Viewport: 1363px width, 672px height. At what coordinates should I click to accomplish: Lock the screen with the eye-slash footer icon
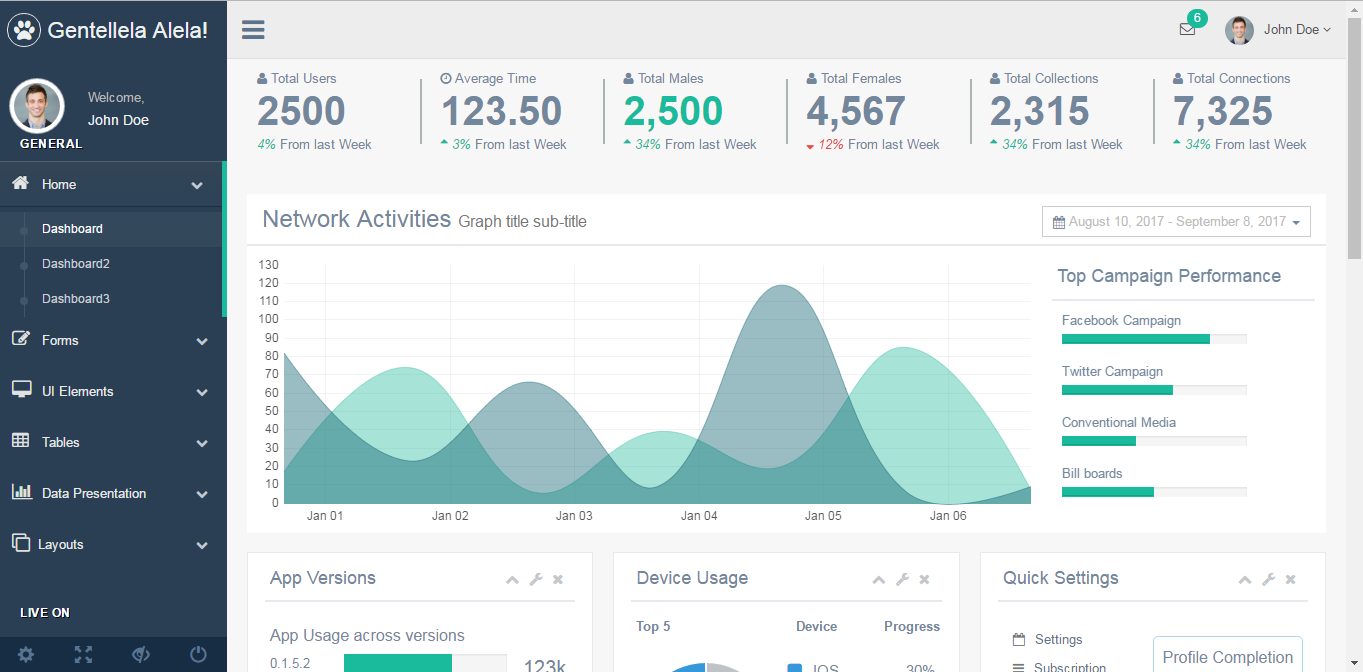[141, 655]
